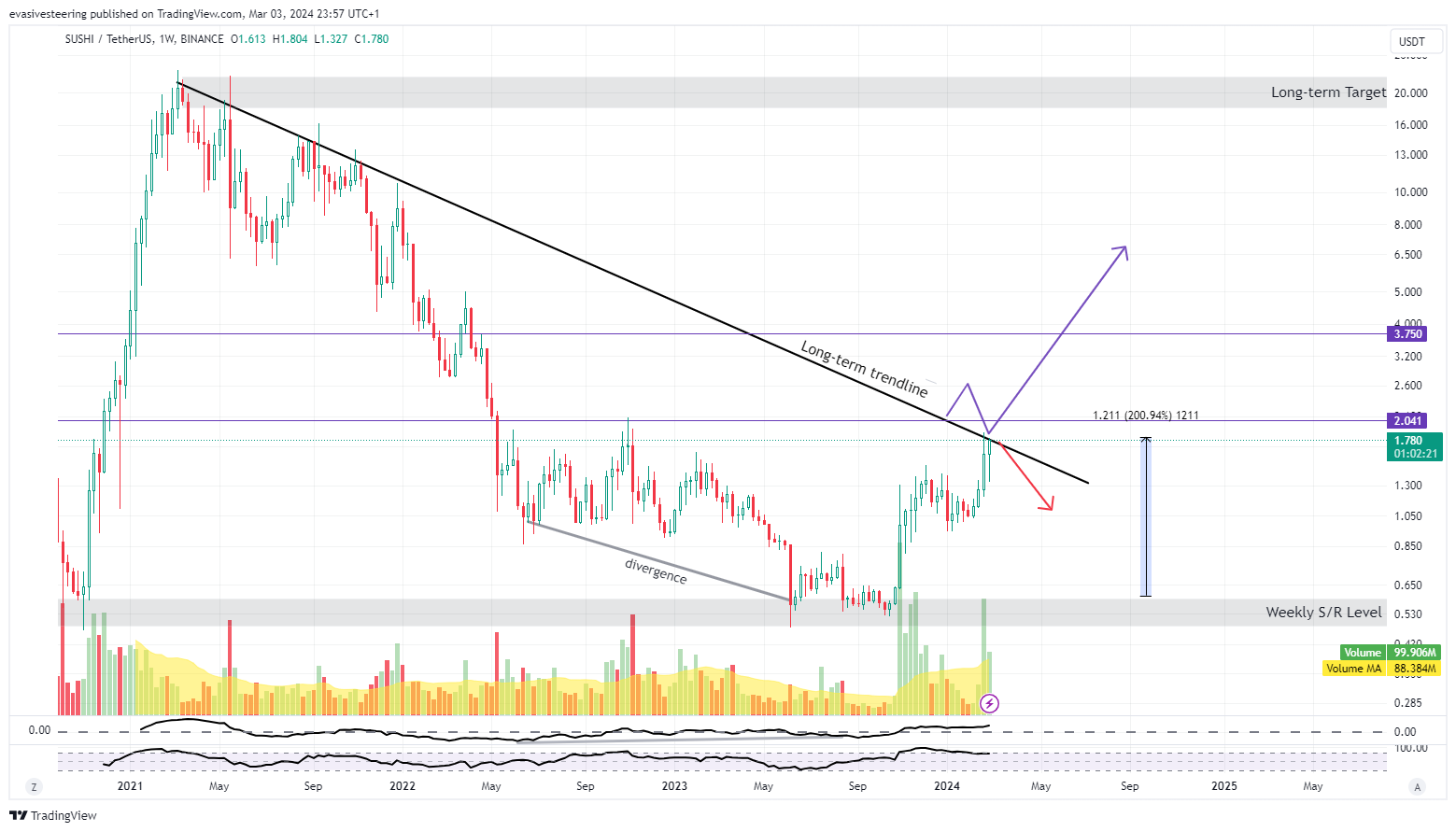This screenshot has width=1456, height=832.
Task: Click the 2.600 price axis label
Action: 1407,386
